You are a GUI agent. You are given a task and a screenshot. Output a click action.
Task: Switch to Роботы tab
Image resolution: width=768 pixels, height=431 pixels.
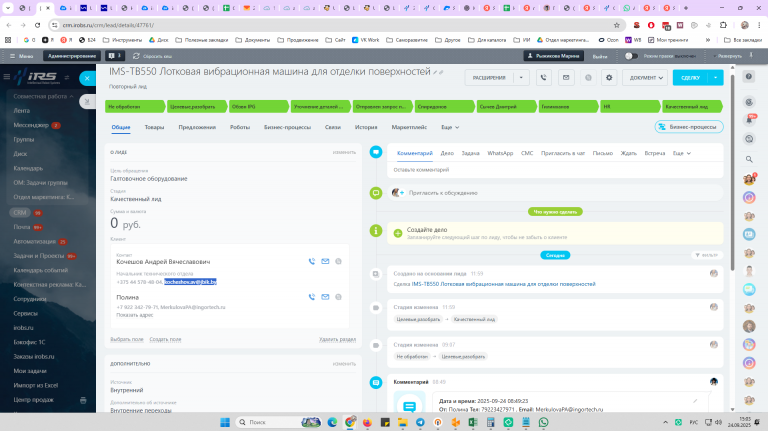coord(240,127)
